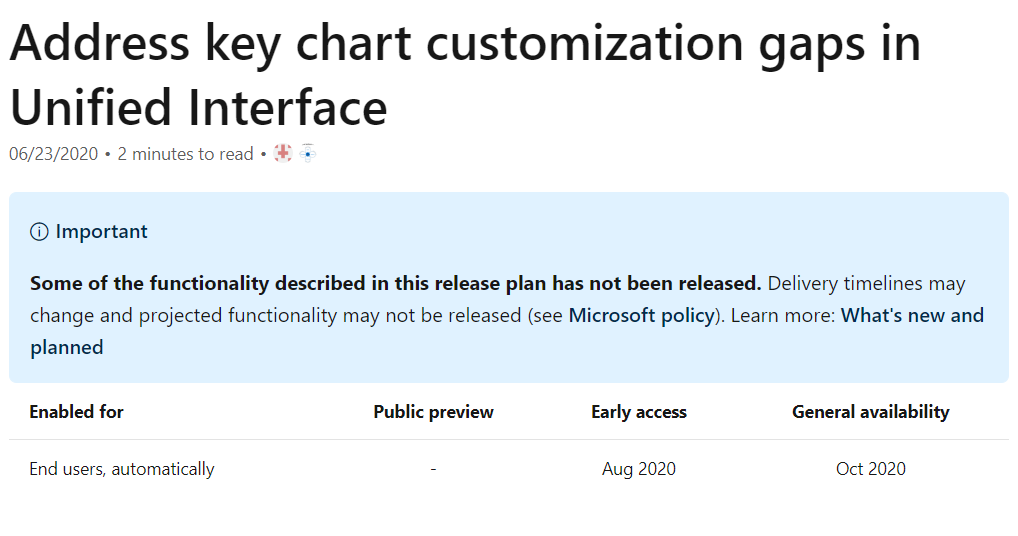Select the Early access column header
Viewport: 1018px width, 536px height.
point(639,412)
